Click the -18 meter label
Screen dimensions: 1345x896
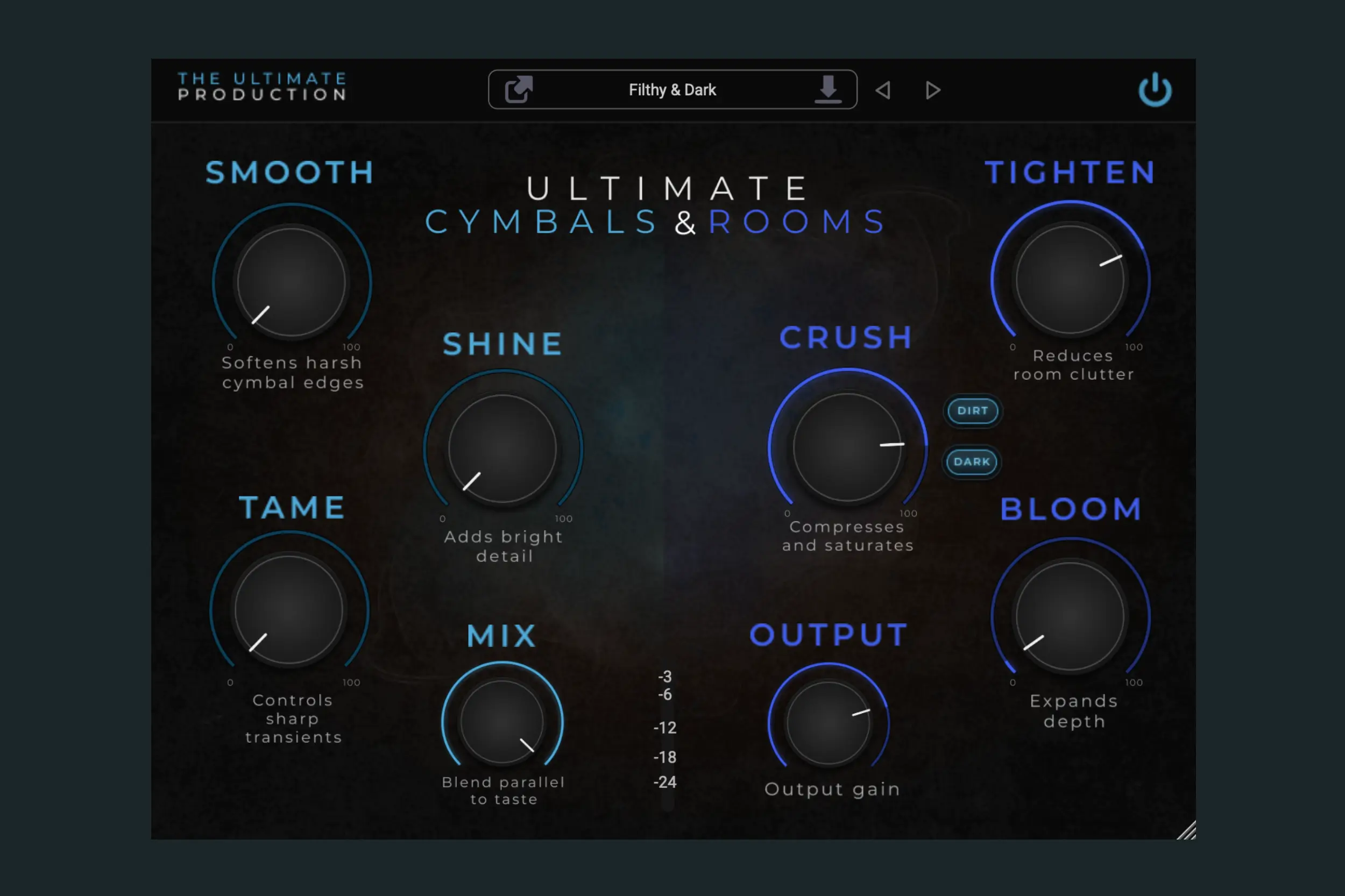[665, 757]
